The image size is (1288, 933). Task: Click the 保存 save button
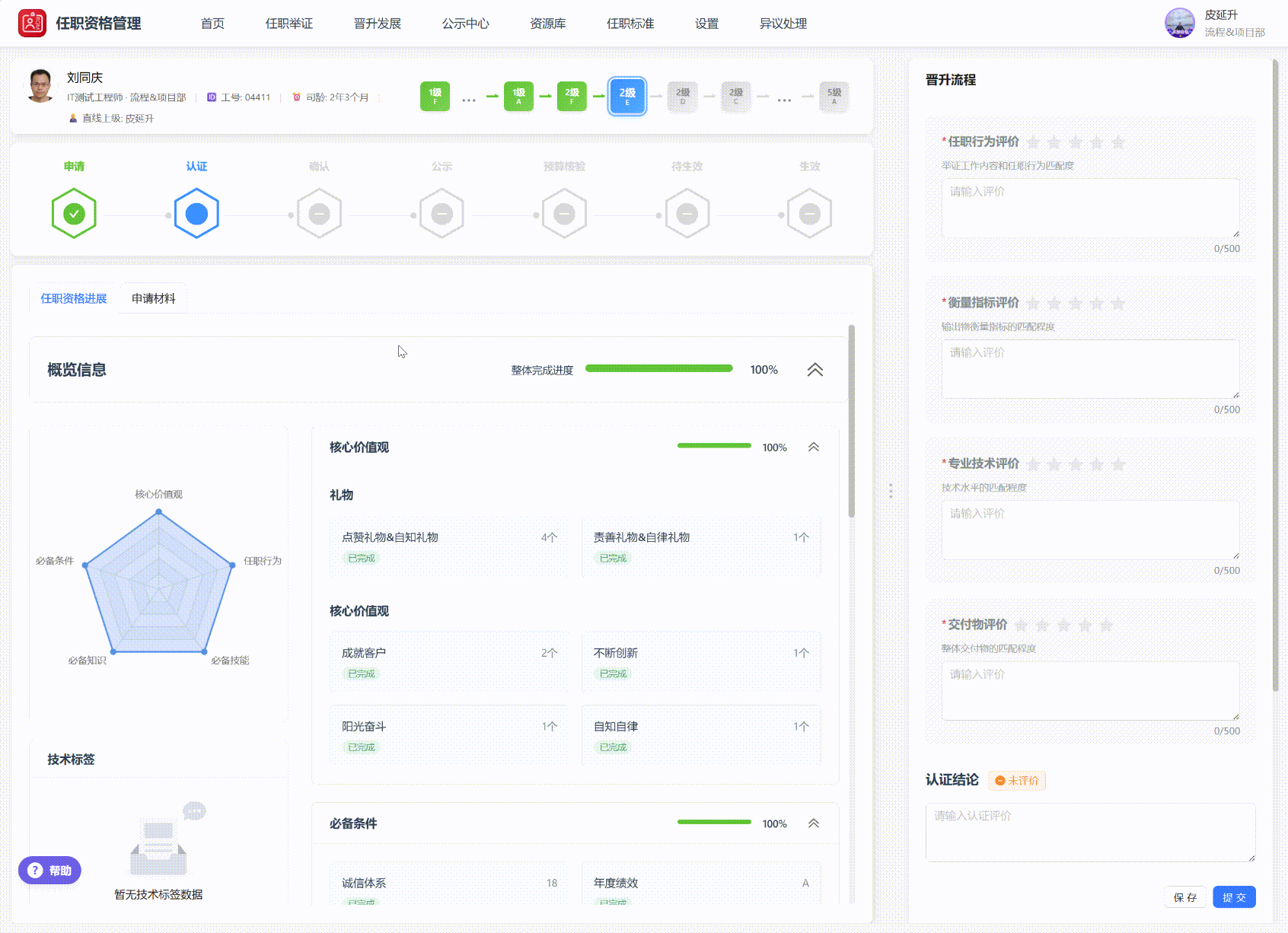pos(1184,897)
